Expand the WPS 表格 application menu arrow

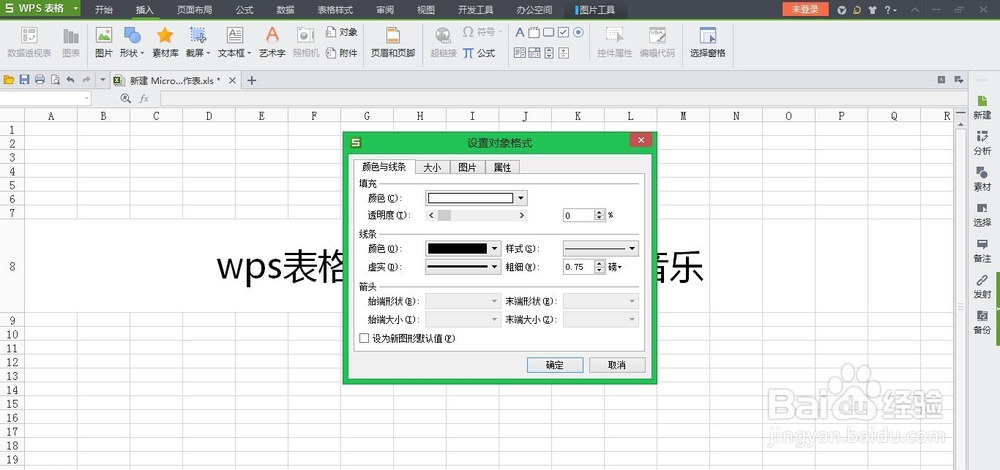point(76,8)
